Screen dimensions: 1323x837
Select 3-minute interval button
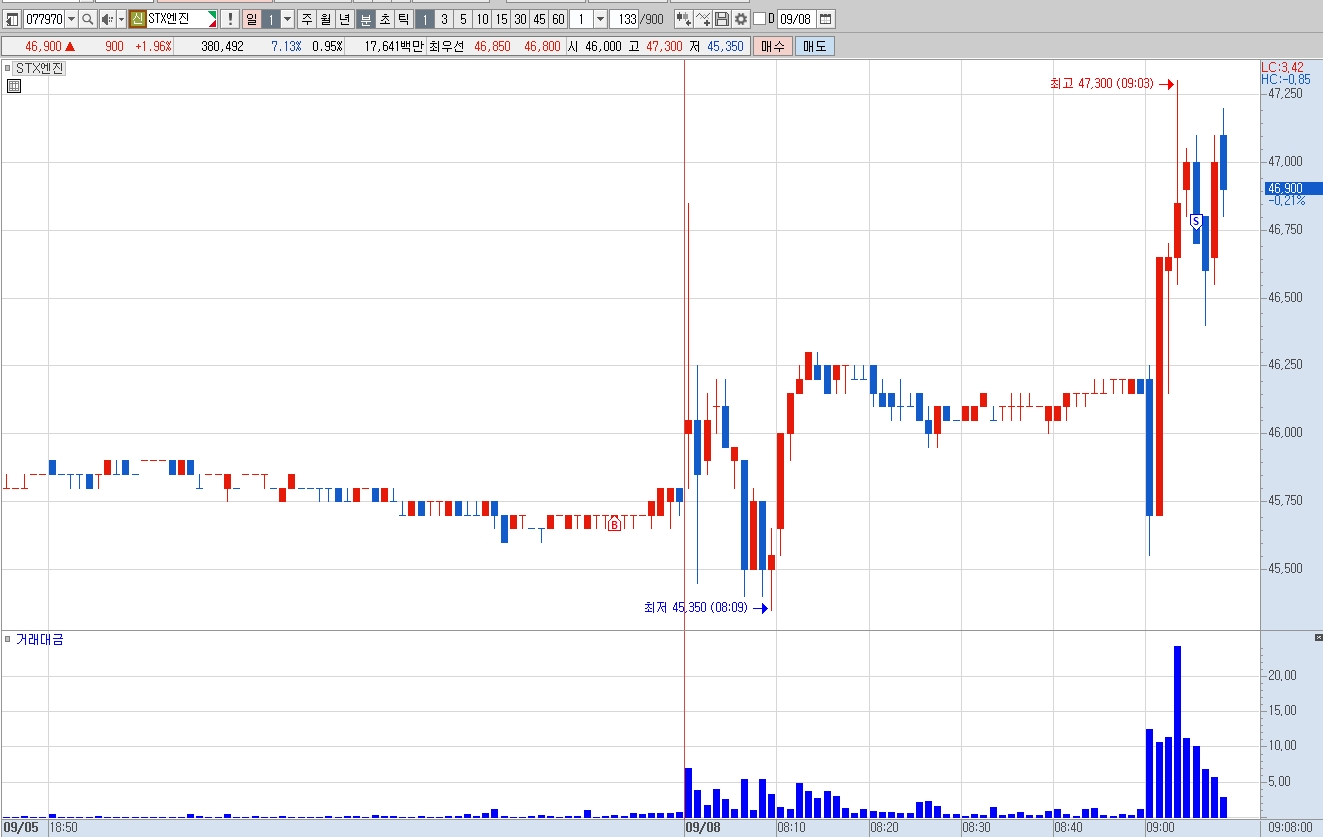pyautogui.click(x=444, y=19)
